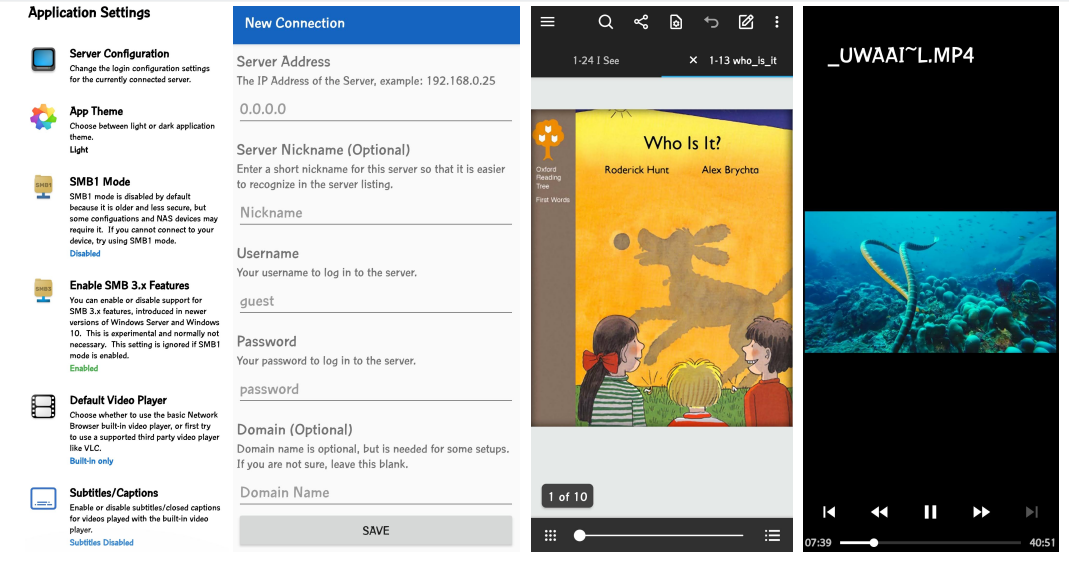
Task: Click the search magnifier icon in the reader
Action: coord(605,22)
